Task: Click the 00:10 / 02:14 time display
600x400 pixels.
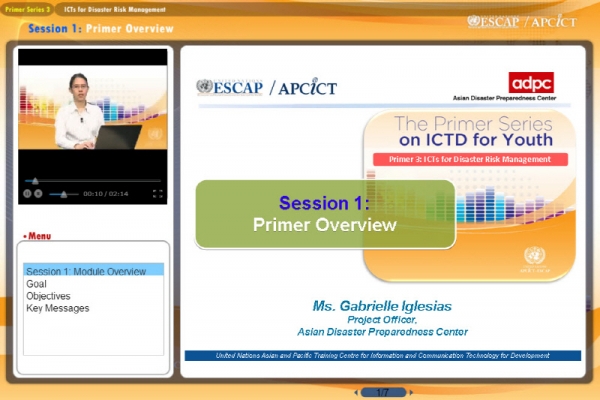Action: click(106, 194)
